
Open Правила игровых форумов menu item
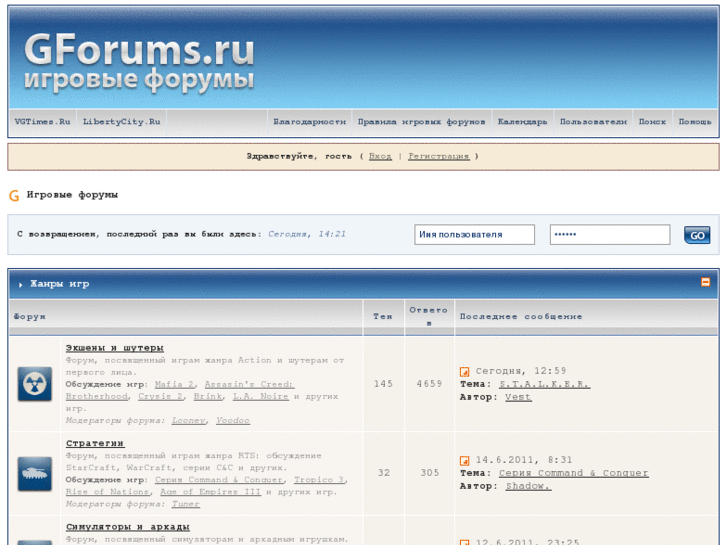[421, 122]
